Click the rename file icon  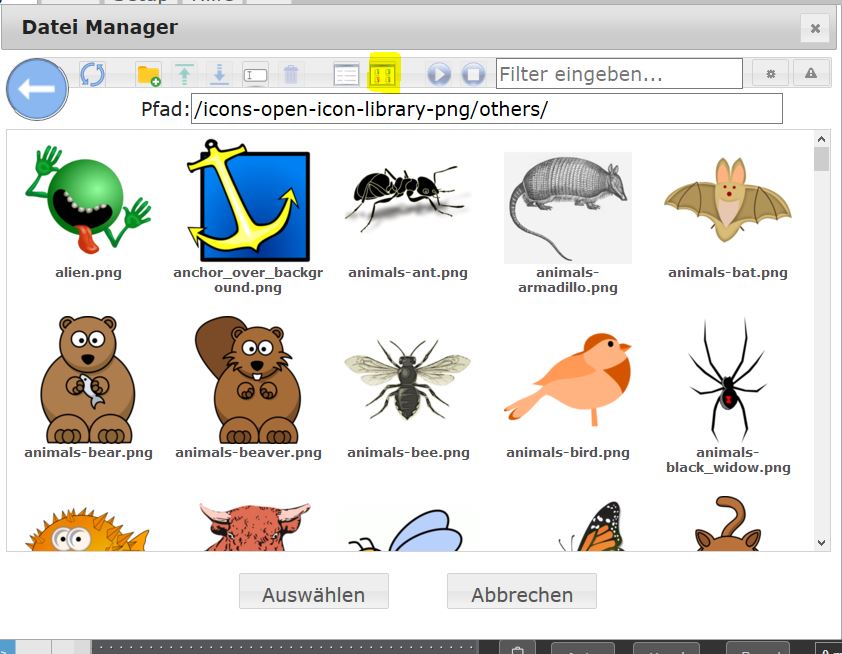point(256,74)
